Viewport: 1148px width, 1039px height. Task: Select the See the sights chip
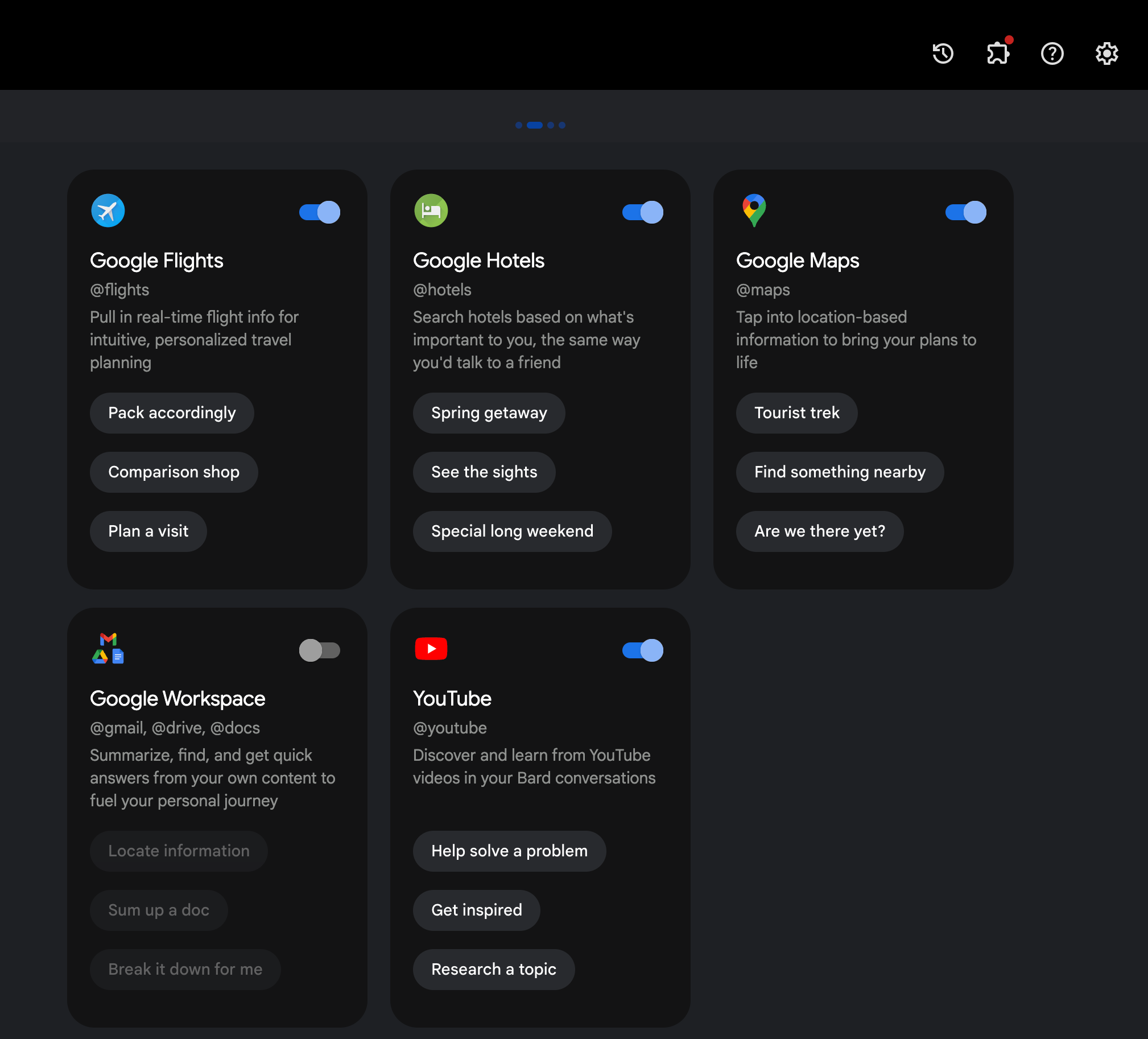(x=484, y=472)
